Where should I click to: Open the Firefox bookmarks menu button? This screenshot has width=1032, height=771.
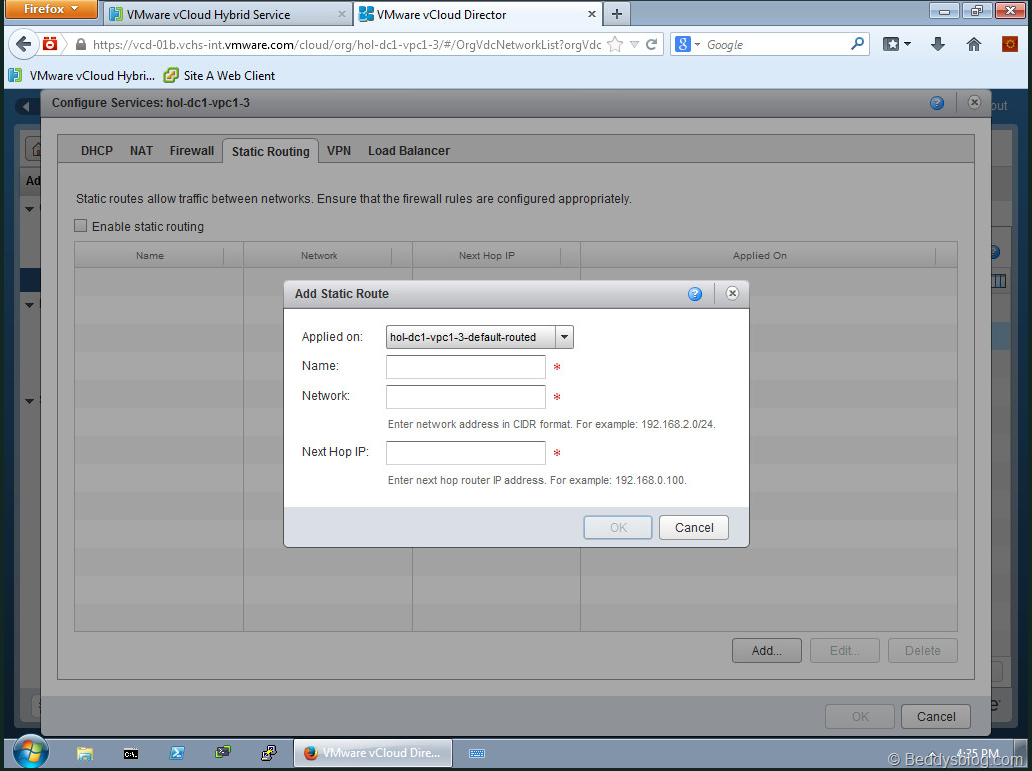pos(896,44)
